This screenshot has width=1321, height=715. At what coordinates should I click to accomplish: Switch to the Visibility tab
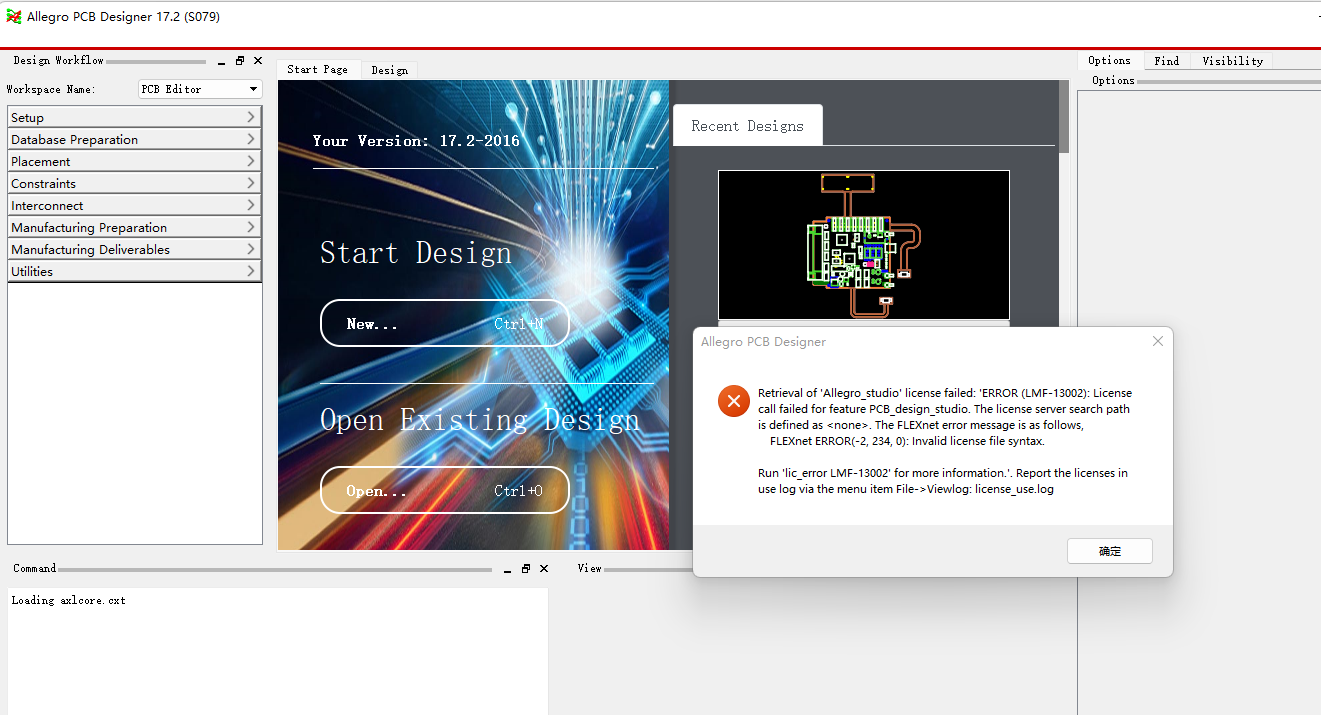click(x=1232, y=61)
